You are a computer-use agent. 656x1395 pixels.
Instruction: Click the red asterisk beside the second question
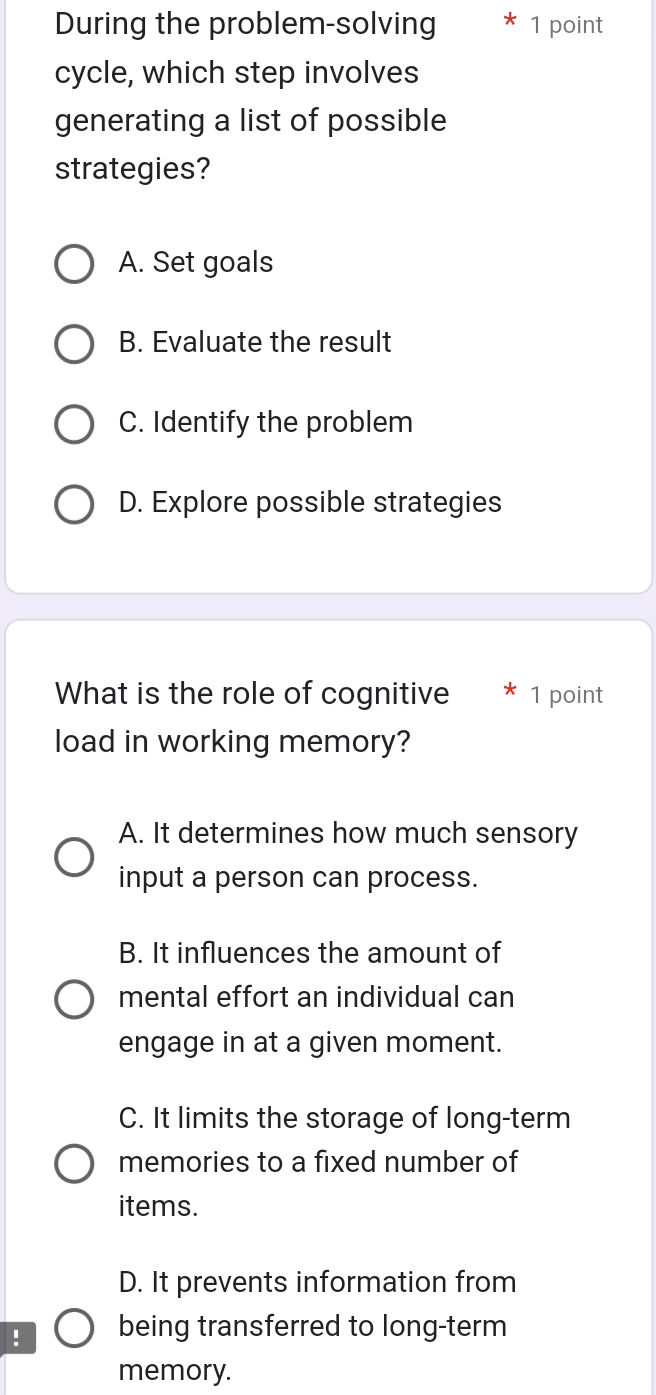click(510, 692)
